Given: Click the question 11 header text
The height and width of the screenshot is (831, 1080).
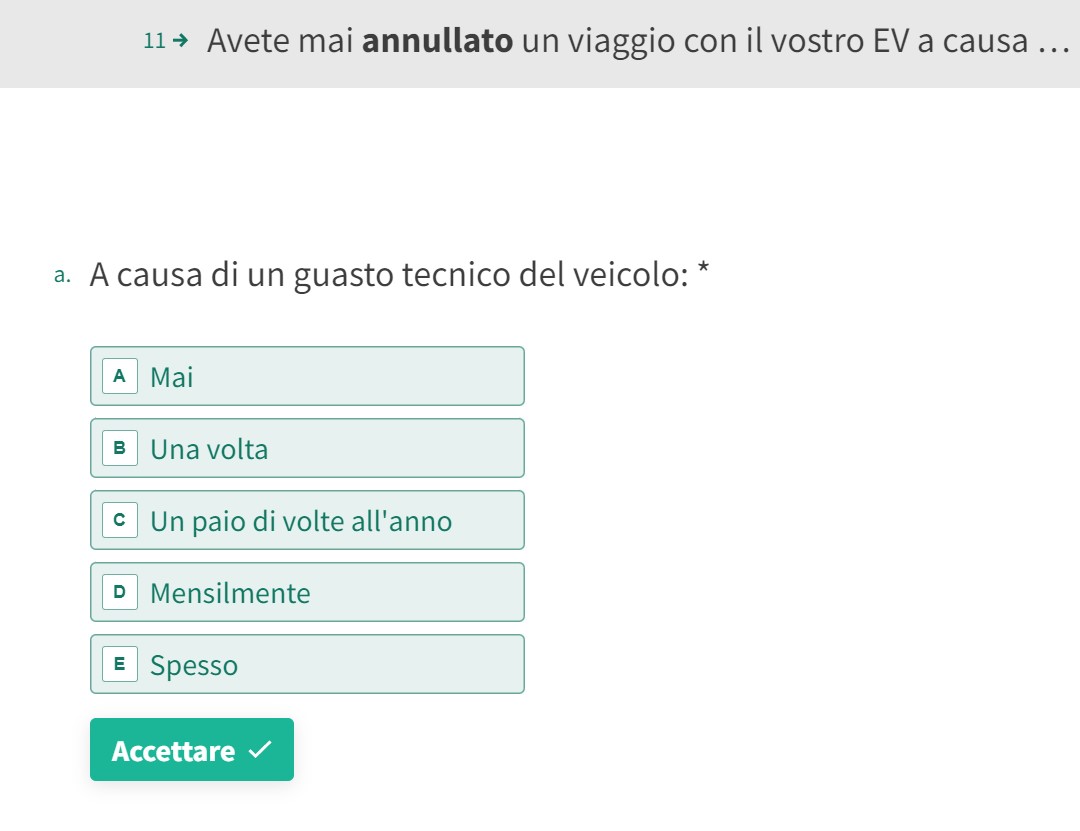Looking at the screenshot, I should (630, 41).
